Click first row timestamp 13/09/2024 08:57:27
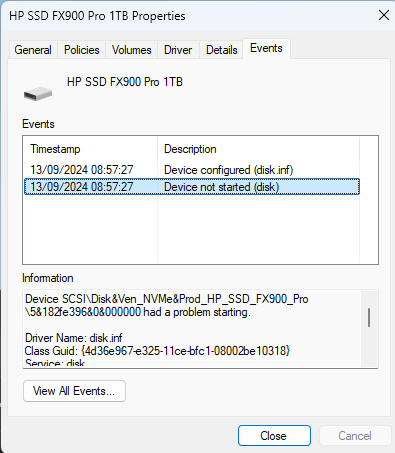395x453 pixels. tap(82, 170)
